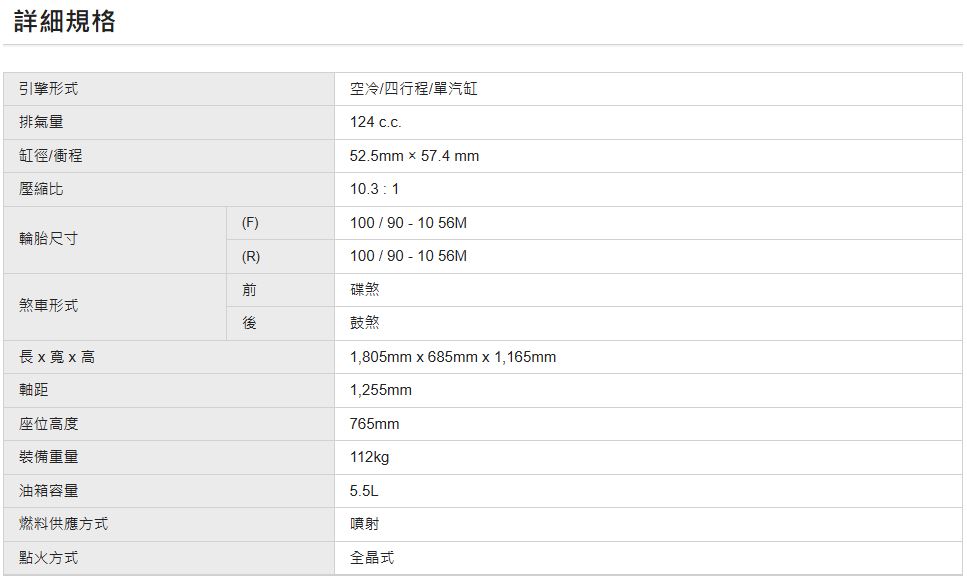Select the 缸徑/衝程 label cell
967x580 pixels.
pyautogui.click(x=51, y=156)
